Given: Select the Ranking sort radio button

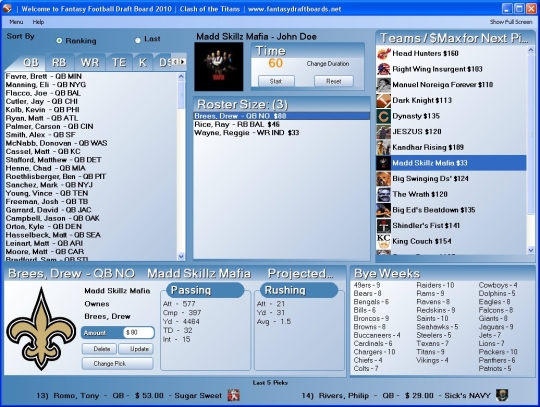Looking at the screenshot, I should point(59,41).
